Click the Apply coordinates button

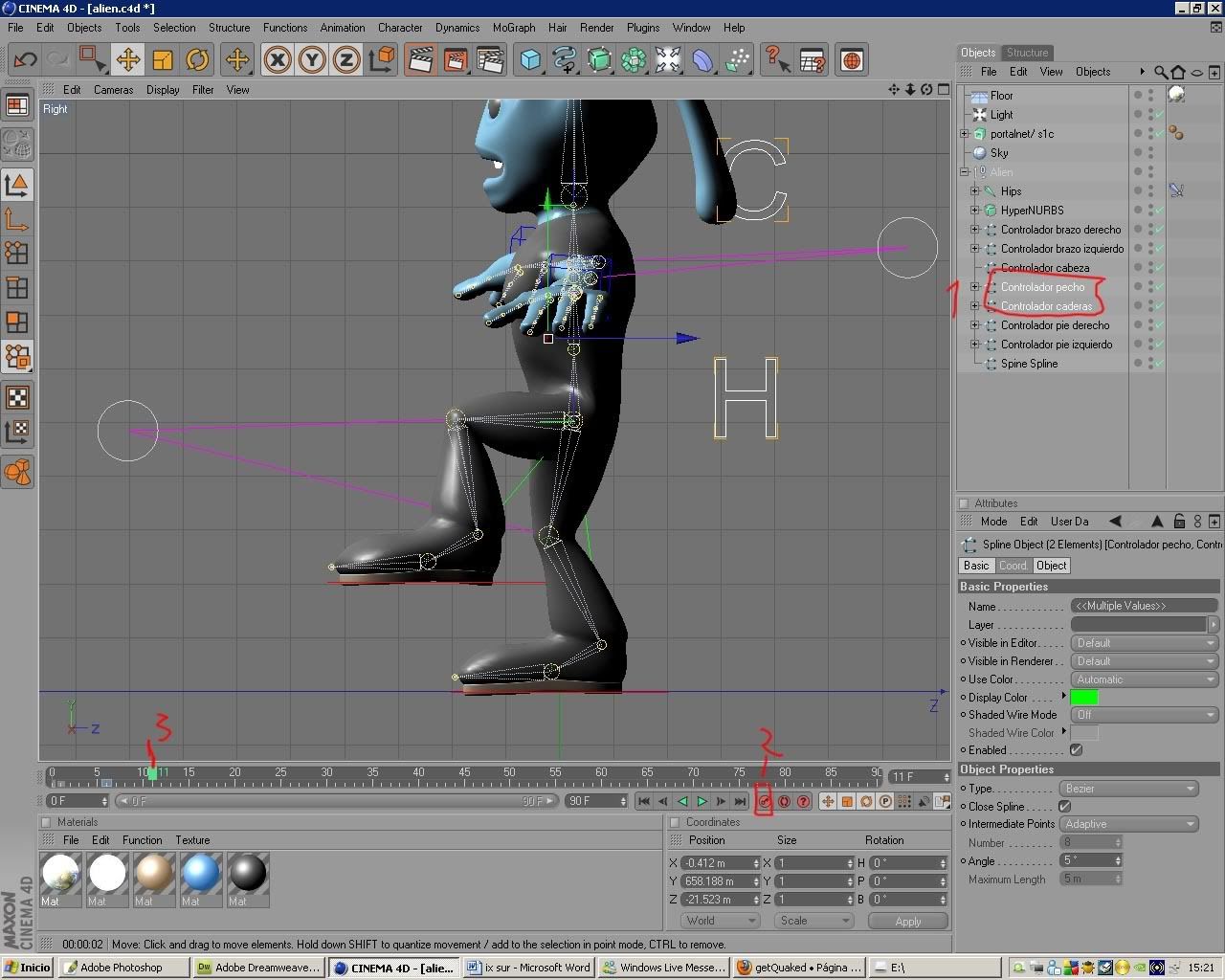[908, 922]
